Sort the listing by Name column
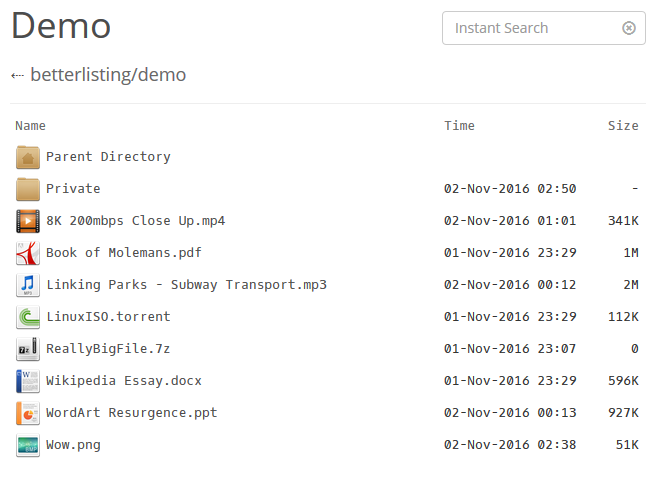Image resolution: width=656 pixels, height=480 pixels. [31, 126]
